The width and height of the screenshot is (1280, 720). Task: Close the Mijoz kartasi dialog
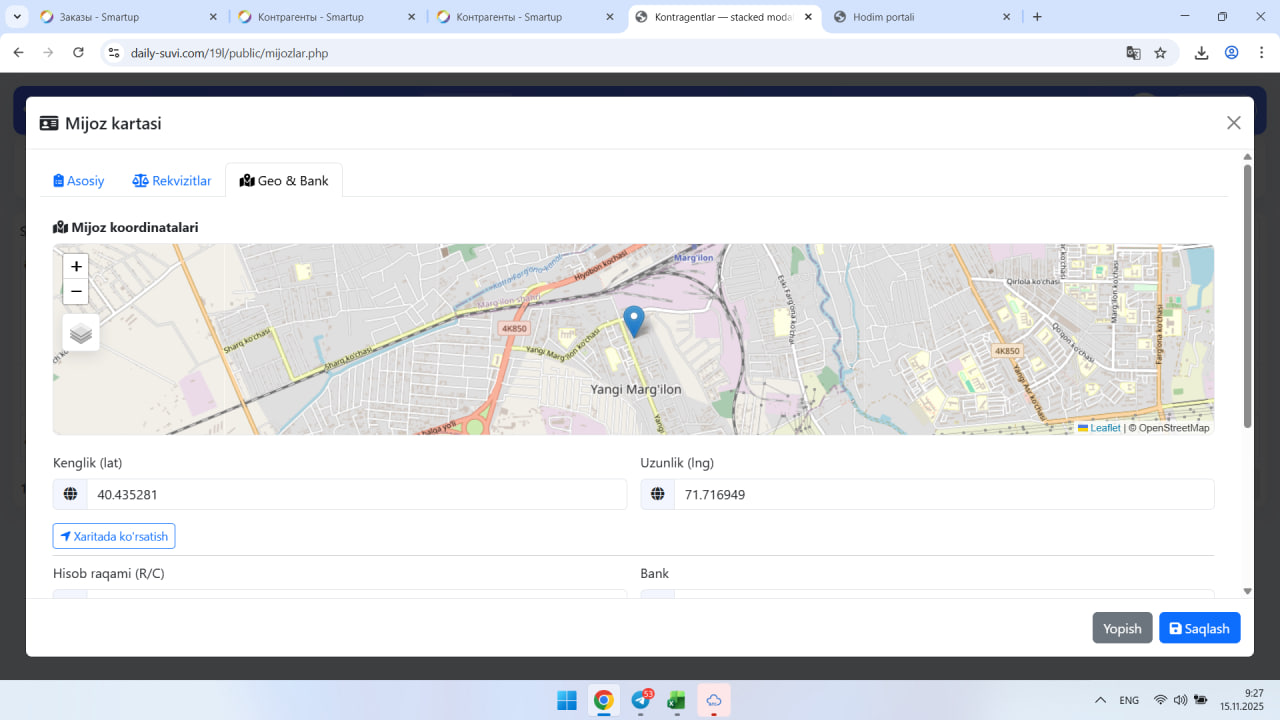click(x=1233, y=123)
